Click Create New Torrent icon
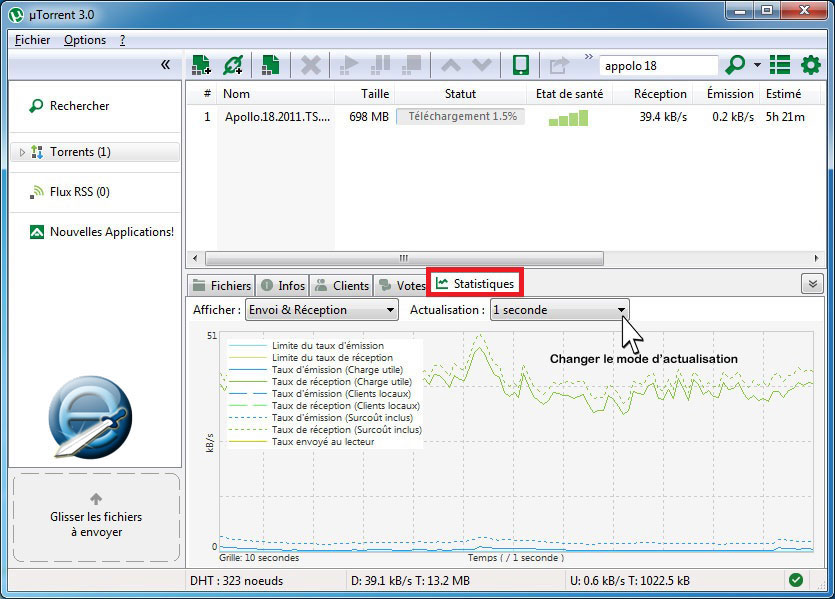Viewport: 835px width, 599px height. click(x=271, y=65)
